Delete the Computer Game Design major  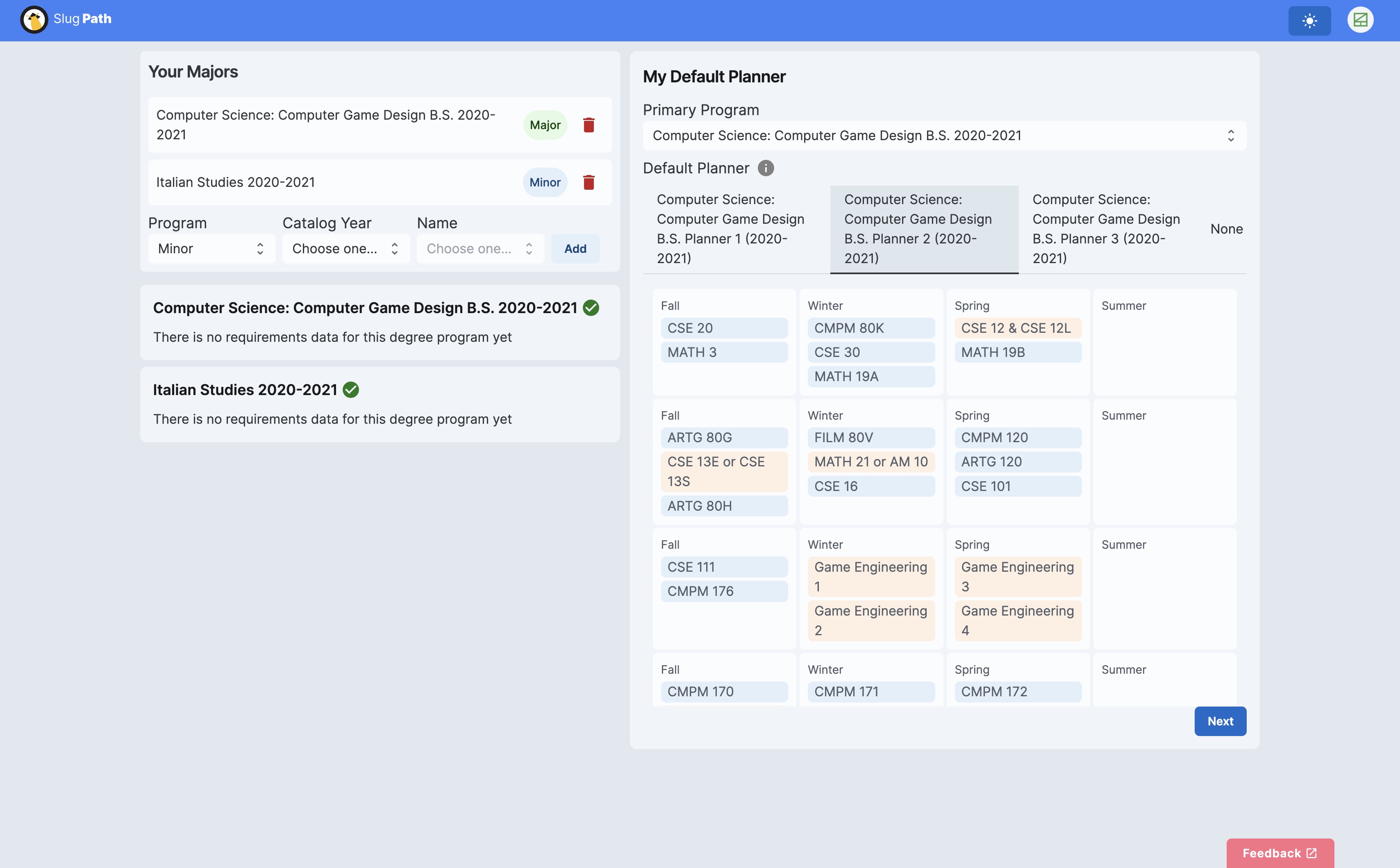pyautogui.click(x=589, y=125)
